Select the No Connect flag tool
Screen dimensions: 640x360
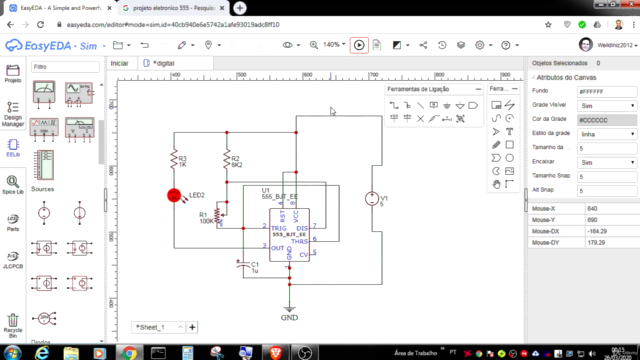click(420, 118)
